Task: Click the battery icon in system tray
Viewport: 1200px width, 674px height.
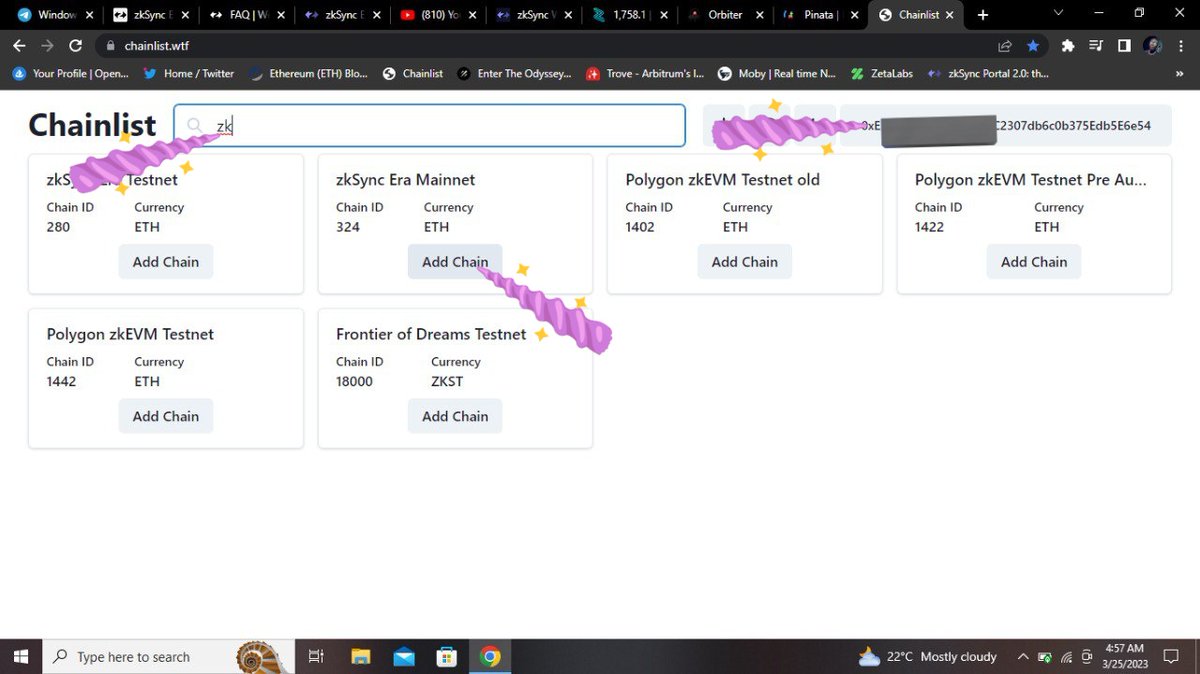Action: [x=1045, y=657]
